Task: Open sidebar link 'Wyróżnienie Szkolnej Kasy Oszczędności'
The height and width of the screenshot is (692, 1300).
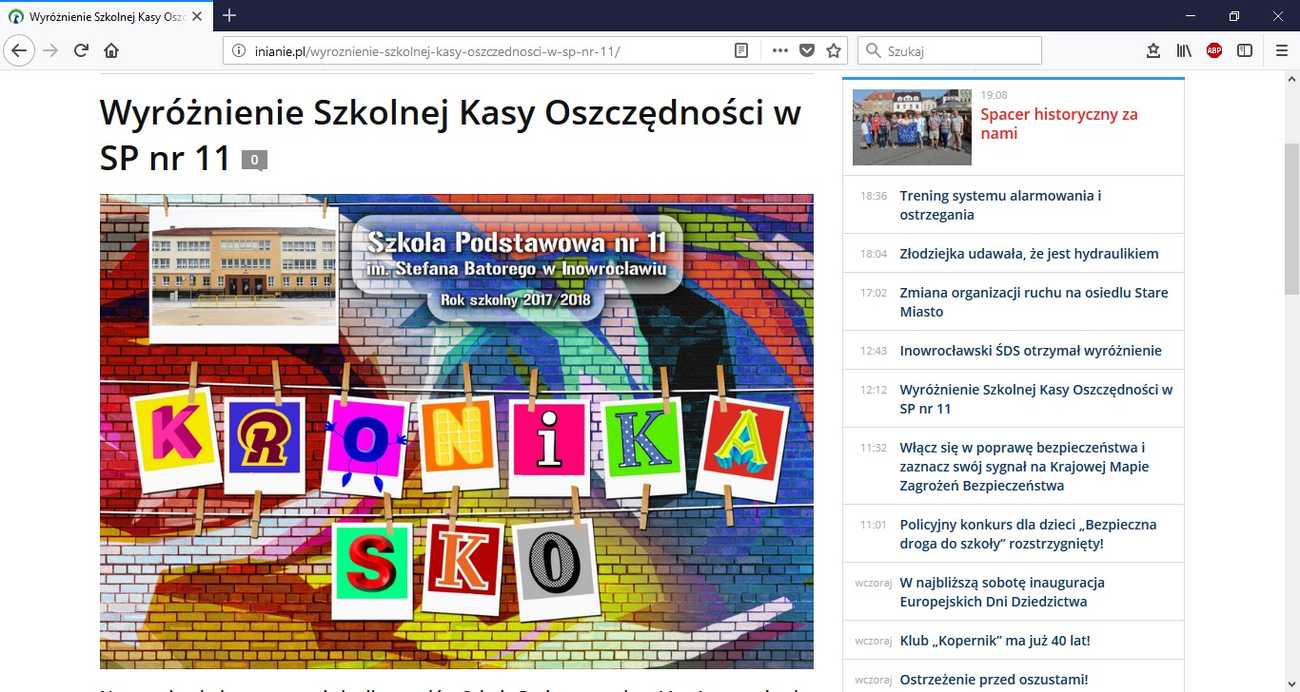Action: tap(1036, 399)
